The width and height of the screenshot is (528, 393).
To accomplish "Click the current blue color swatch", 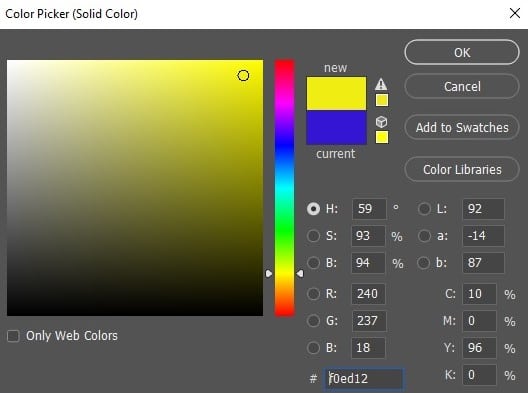I will [x=336, y=128].
